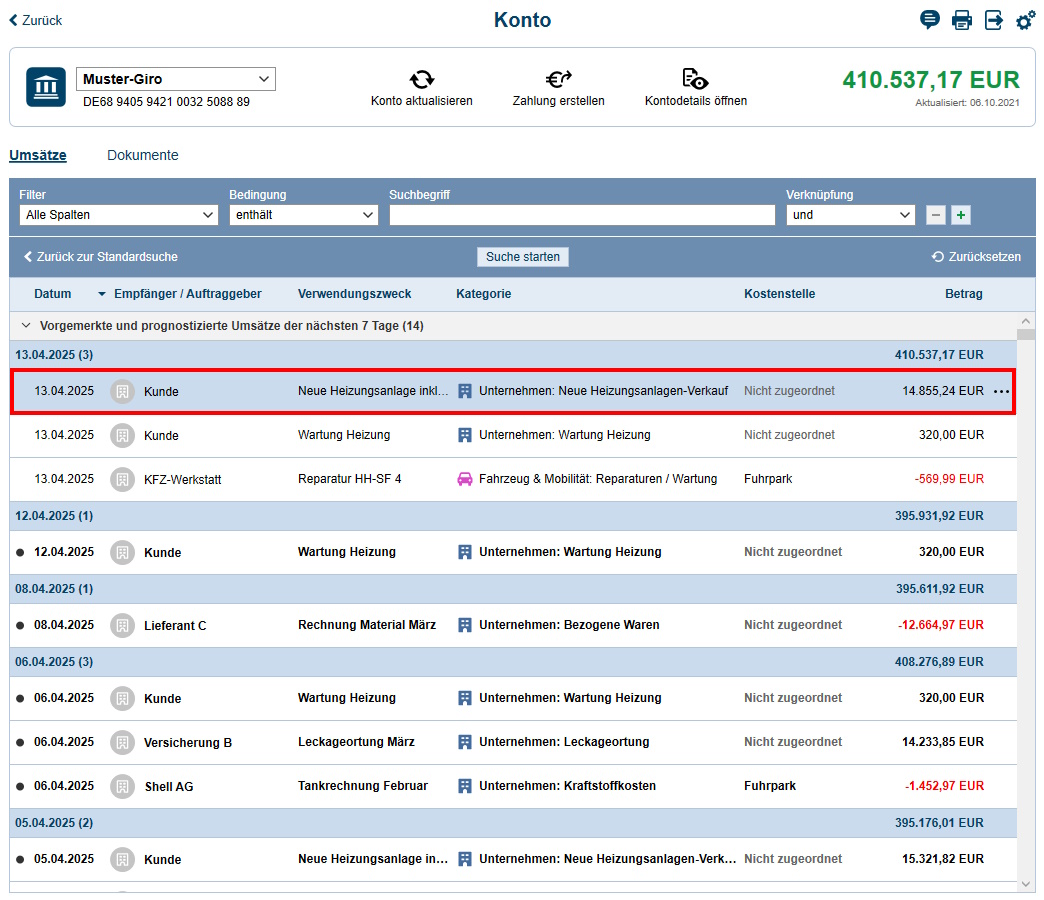Switch to the Dokumente tab
Viewport: 1044px width, 900px height.
coord(142,155)
